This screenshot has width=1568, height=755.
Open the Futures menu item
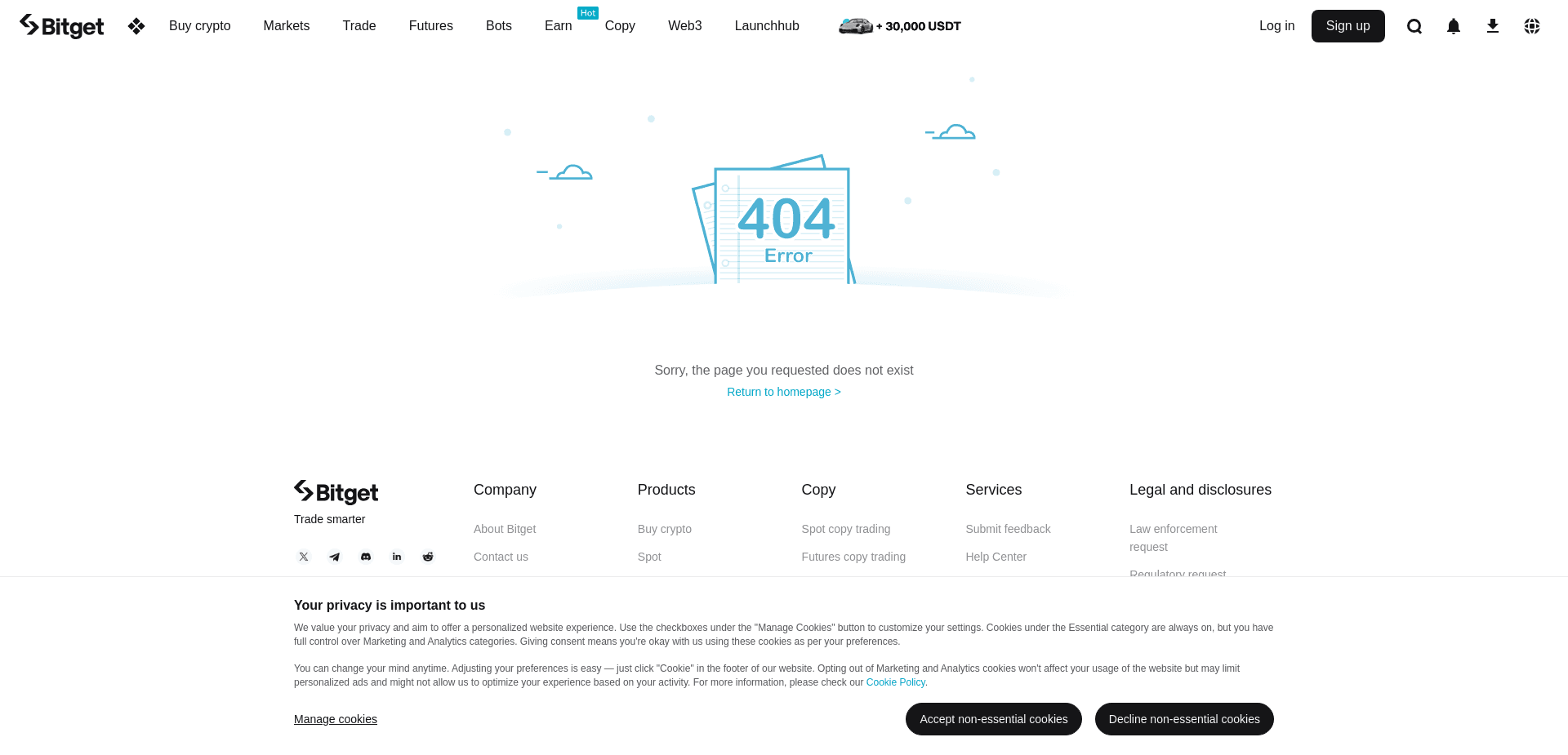[430, 25]
